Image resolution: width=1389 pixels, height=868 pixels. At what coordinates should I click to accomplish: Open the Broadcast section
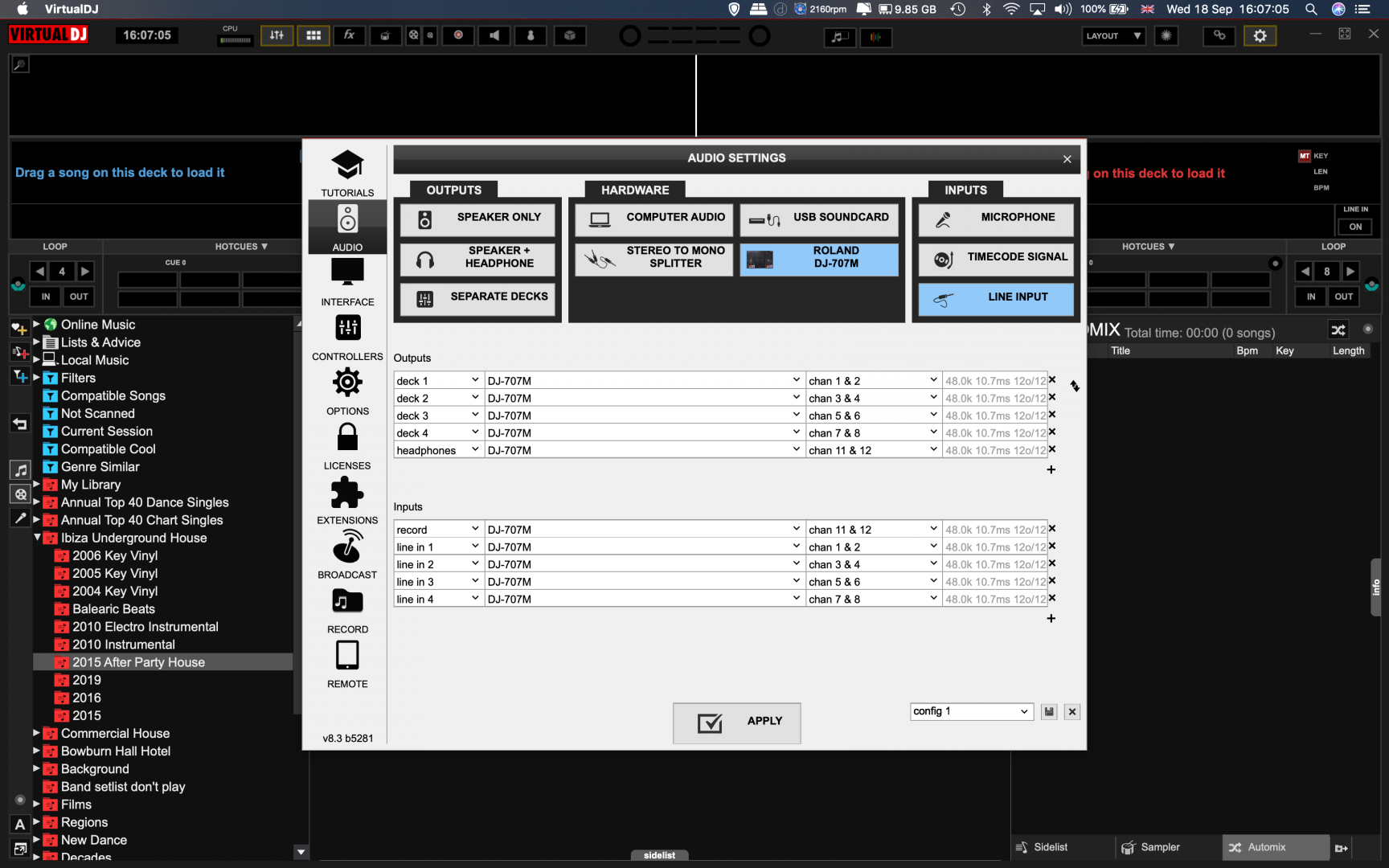point(347,555)
